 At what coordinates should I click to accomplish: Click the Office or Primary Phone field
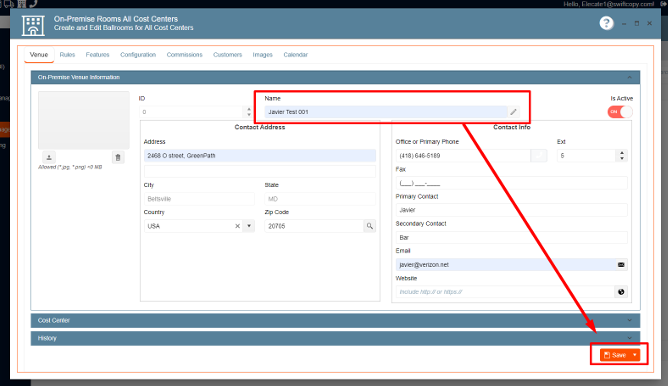click(x=463, y=156)
